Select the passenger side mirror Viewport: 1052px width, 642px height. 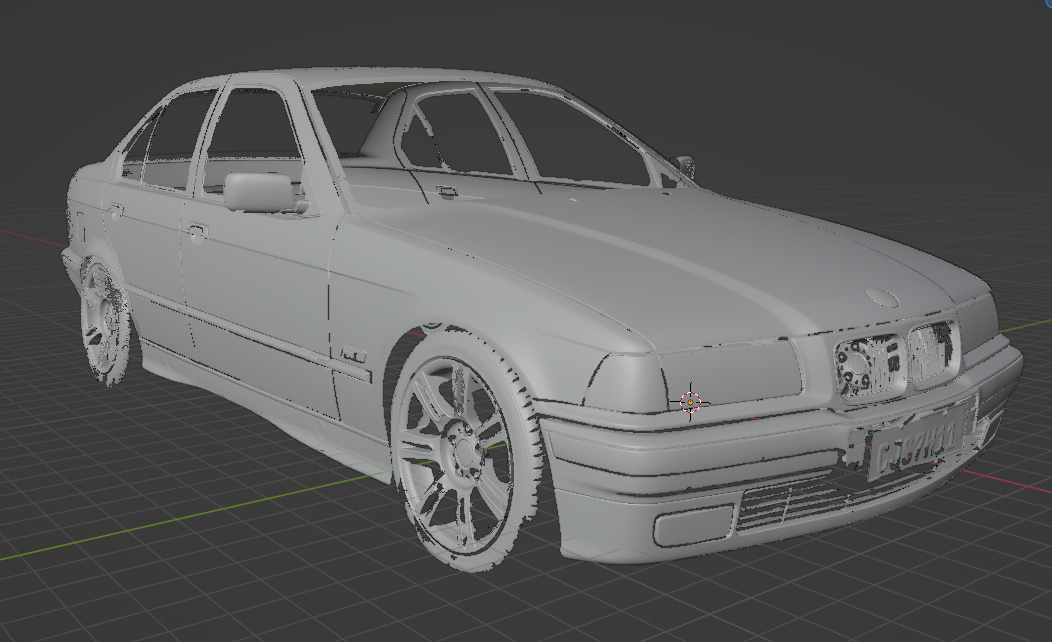[x=685, y=166]
